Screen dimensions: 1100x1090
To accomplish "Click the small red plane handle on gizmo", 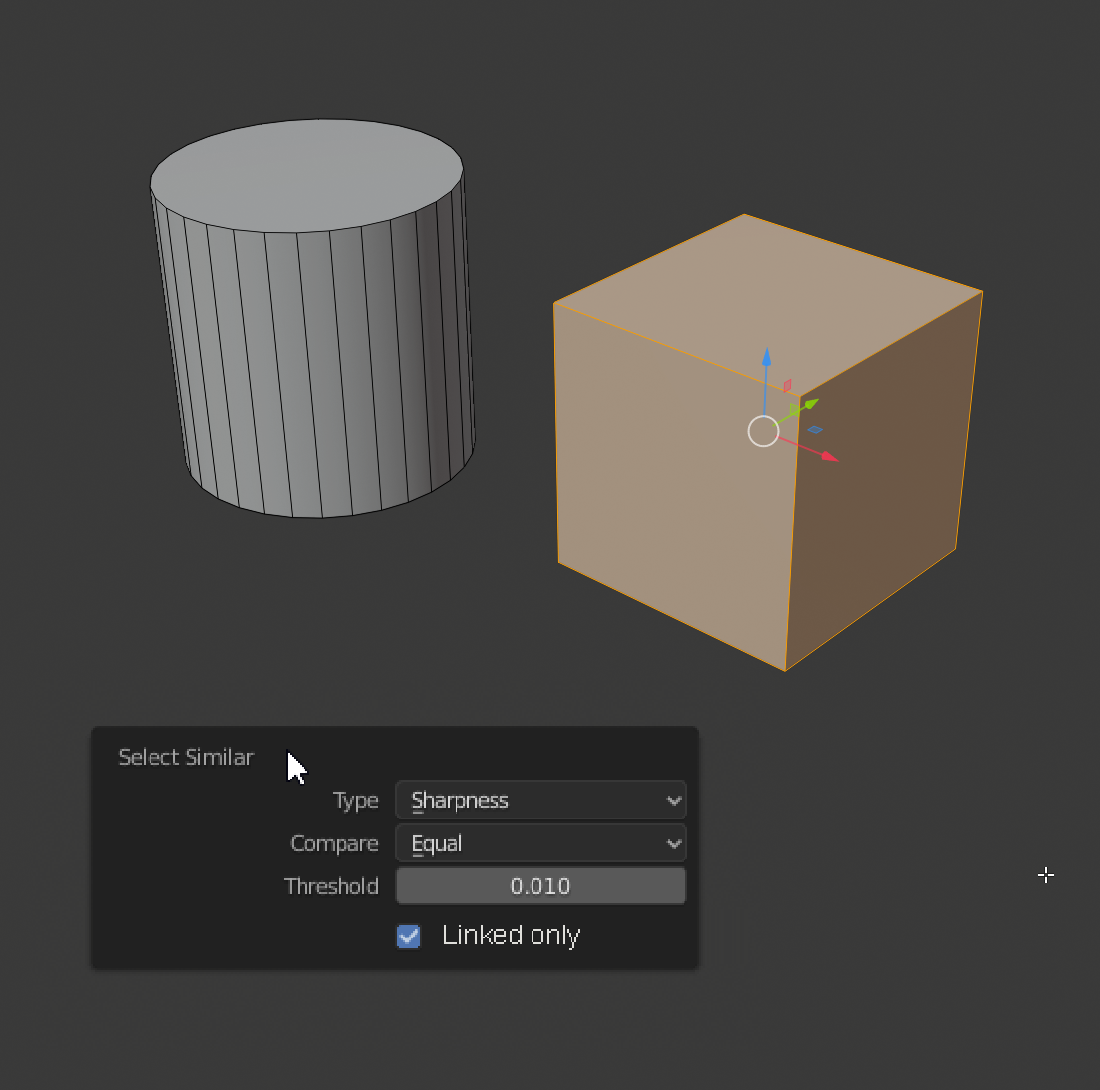I will [787, 386].
